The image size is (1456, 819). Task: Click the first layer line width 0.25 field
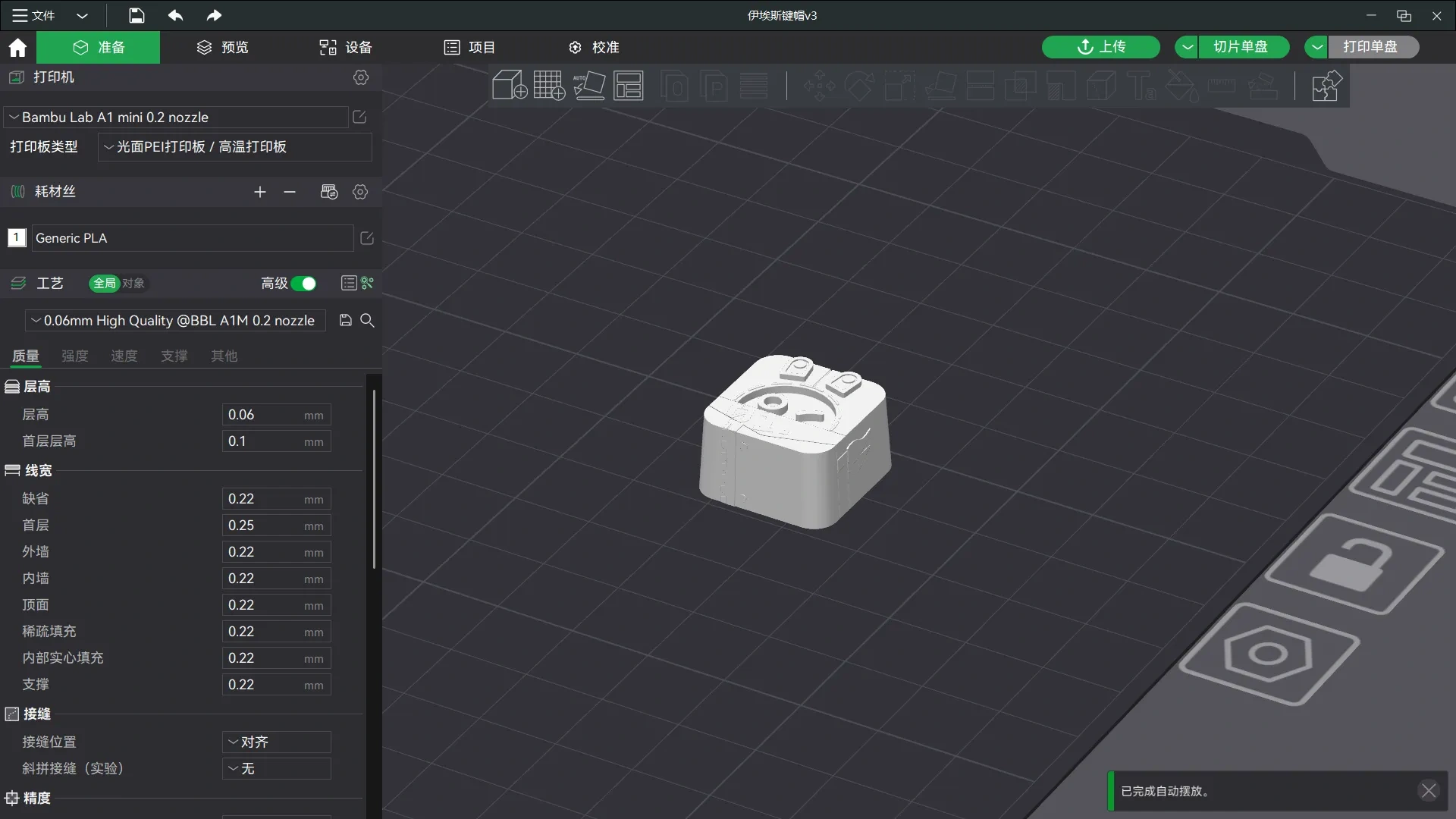coord(277,526)
